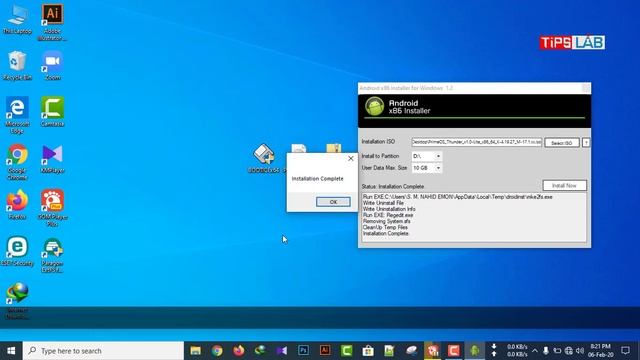Open GOM Player from the taskbar
The height and width of the screenshot is (360, 640).
point(432,351)
